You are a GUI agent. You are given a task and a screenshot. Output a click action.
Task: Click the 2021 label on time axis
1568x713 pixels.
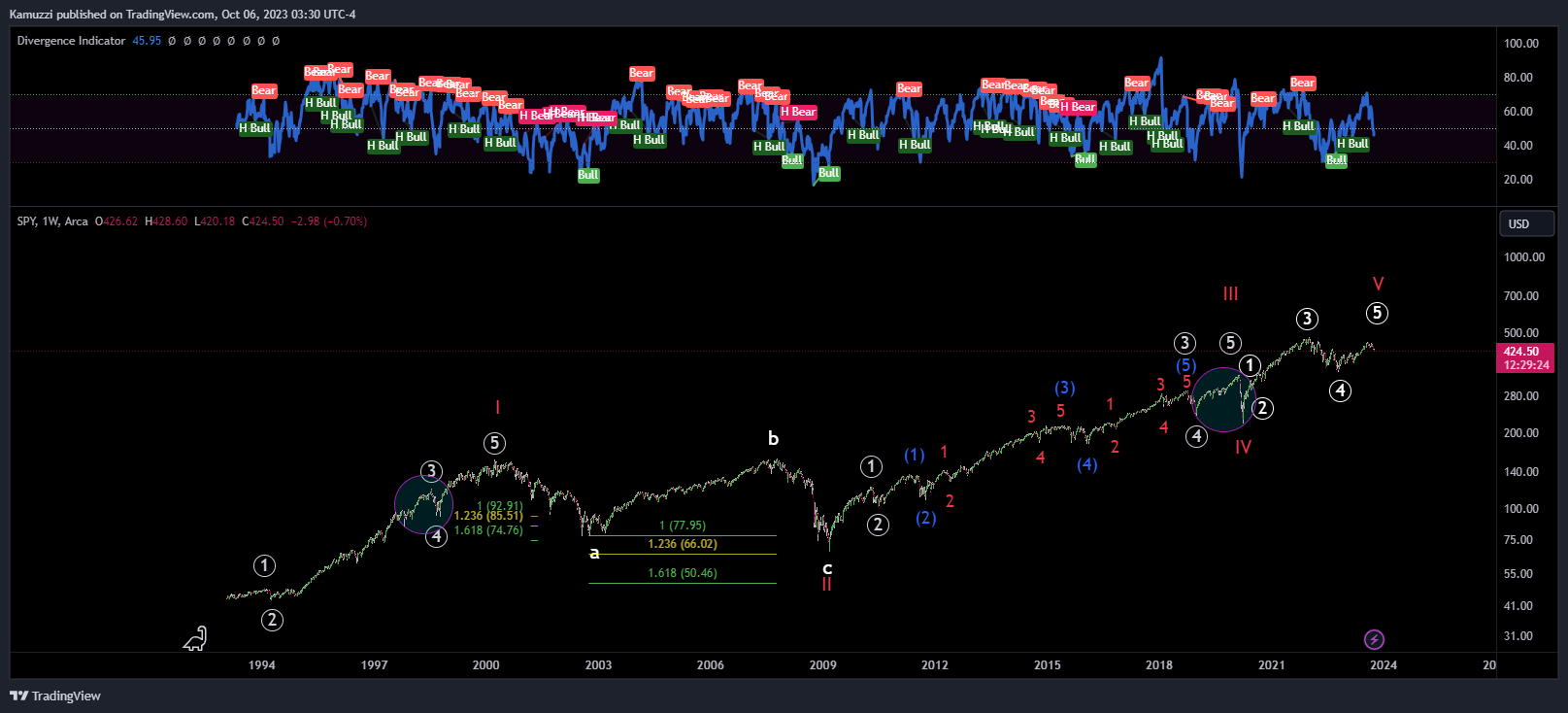pyautogui.click(x=1272, y=665)
